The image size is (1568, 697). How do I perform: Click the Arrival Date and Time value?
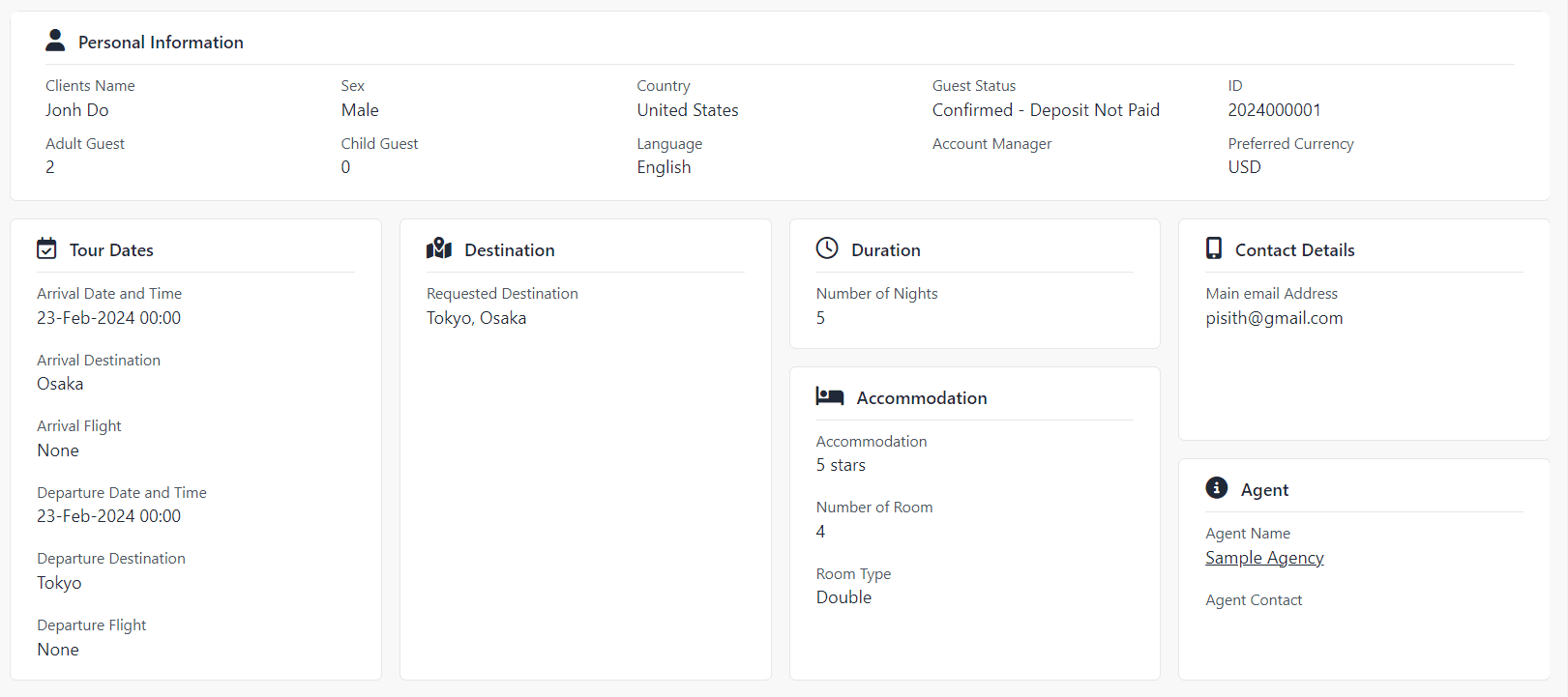click(108, 318)
